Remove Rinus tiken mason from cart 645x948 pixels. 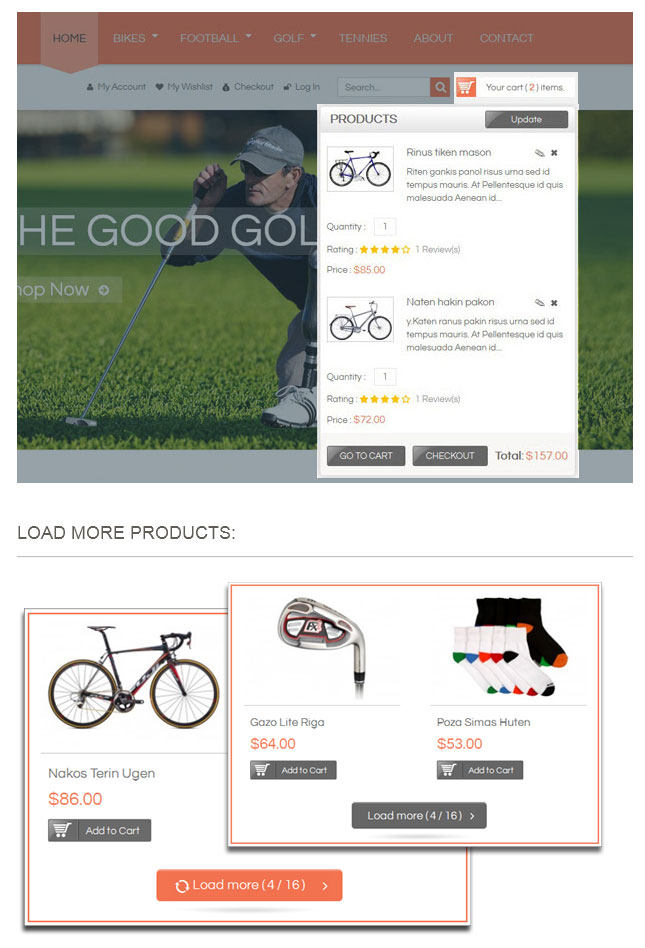[554, 153]
